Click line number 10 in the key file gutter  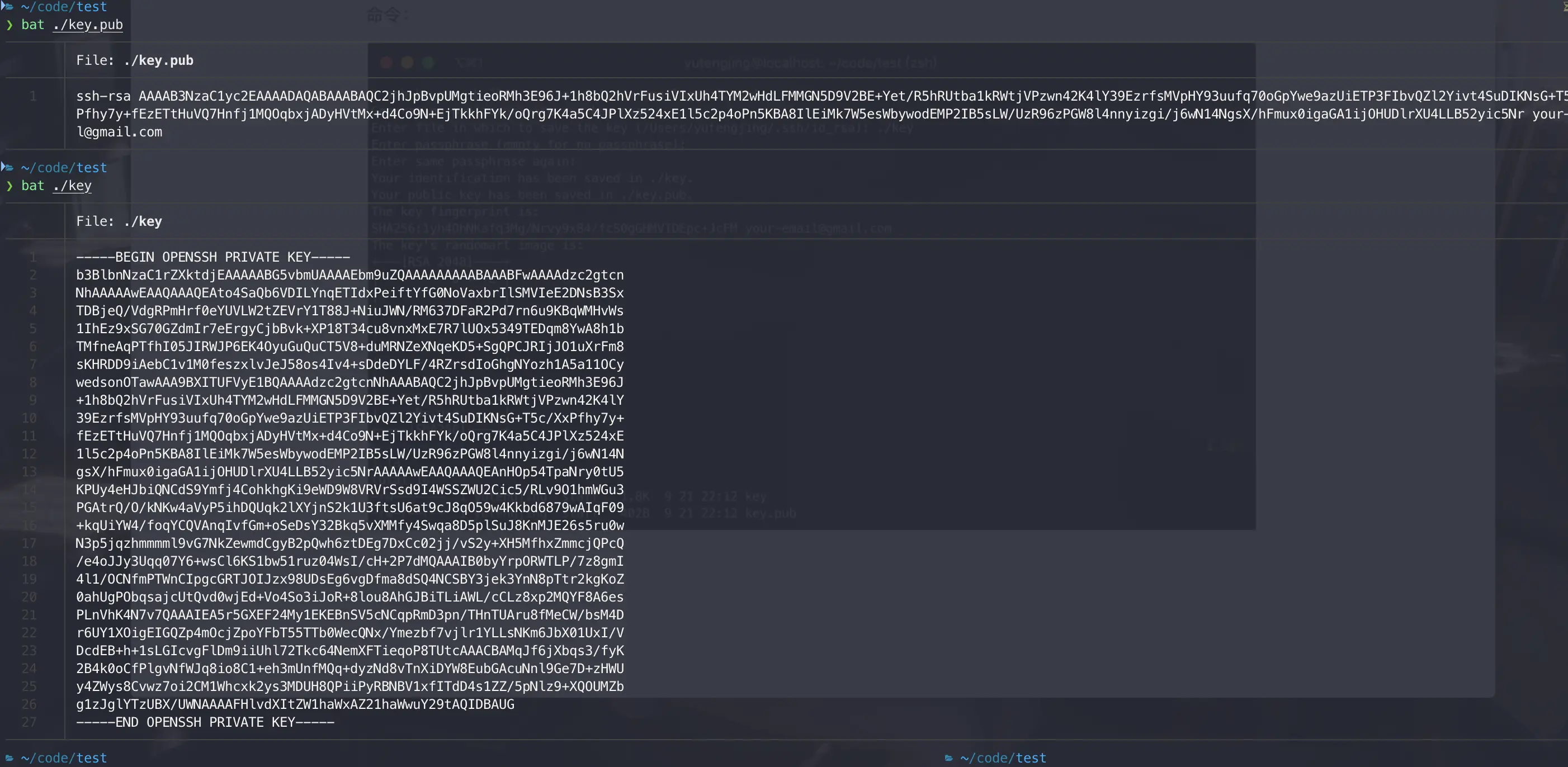click(x=29, y=418)
